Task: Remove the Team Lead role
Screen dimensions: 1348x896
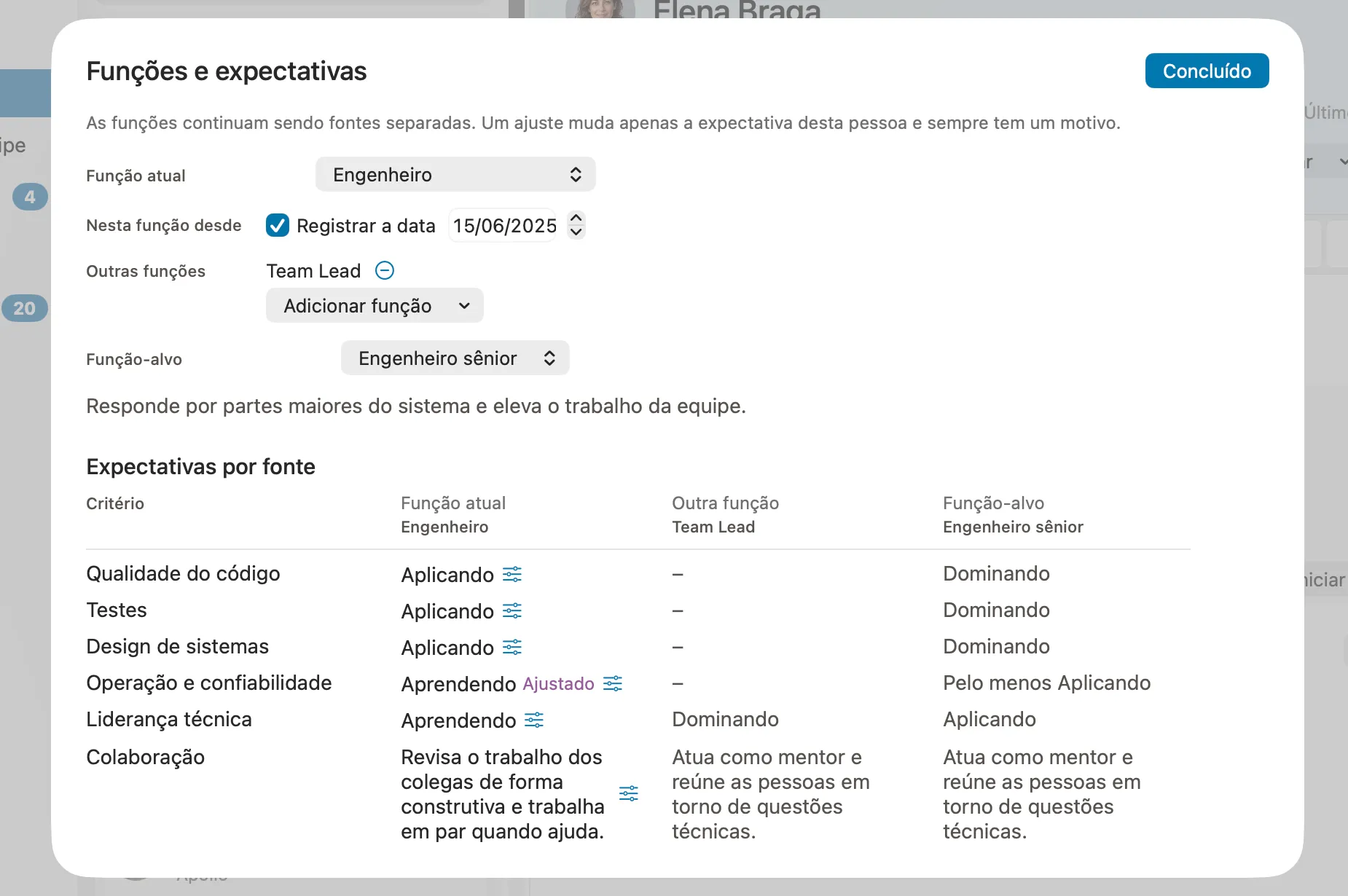Action: (385, 271)
